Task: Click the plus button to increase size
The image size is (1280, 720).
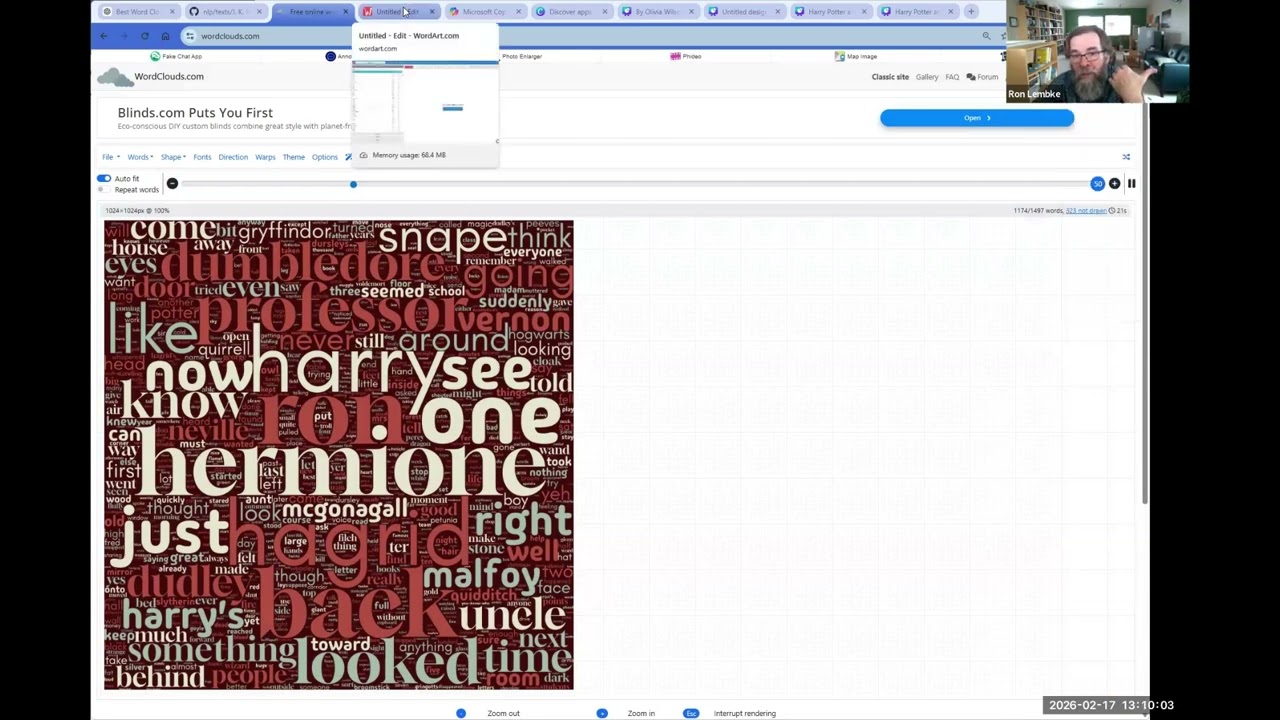Action: (1114, 184)
